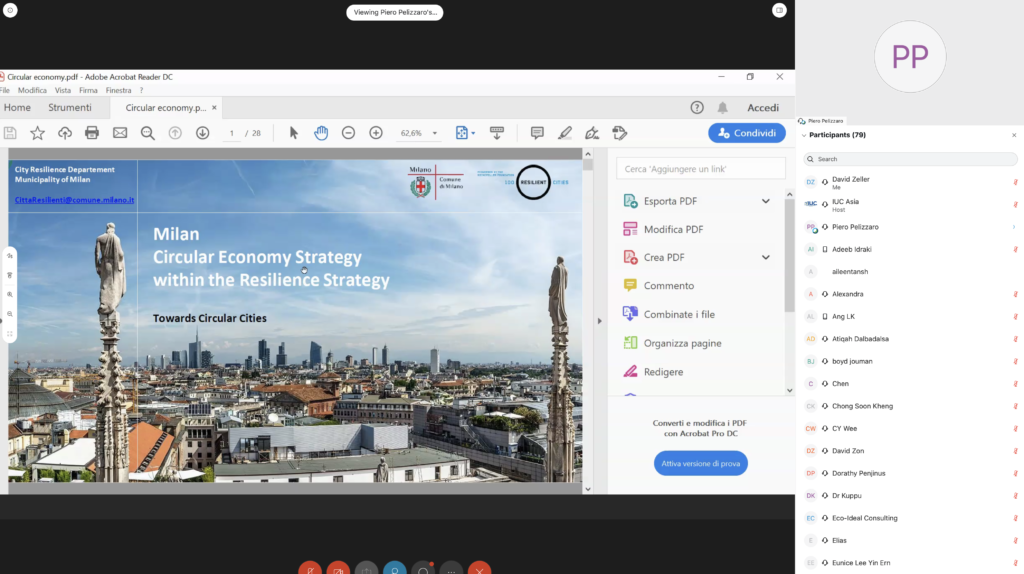Click the zoom in plus icon

coord(376,133)
